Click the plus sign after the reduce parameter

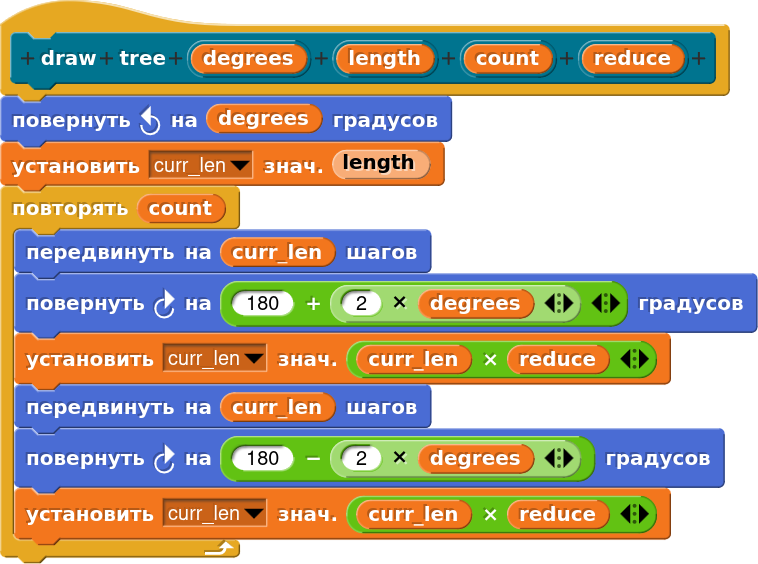click(x=697, y=58)
